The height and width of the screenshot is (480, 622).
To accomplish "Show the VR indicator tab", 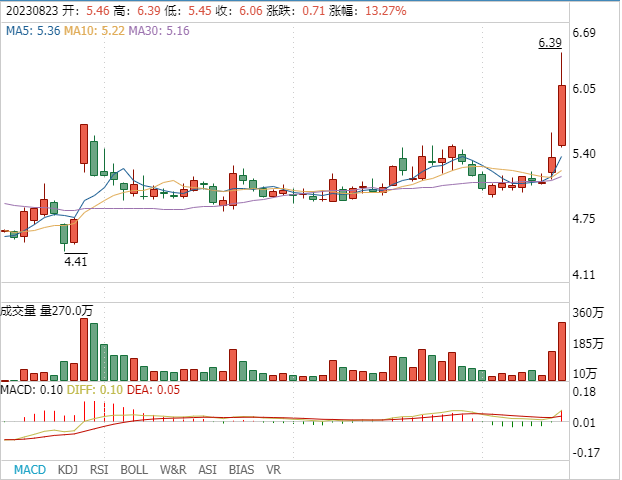I will [x=273, y=470].
